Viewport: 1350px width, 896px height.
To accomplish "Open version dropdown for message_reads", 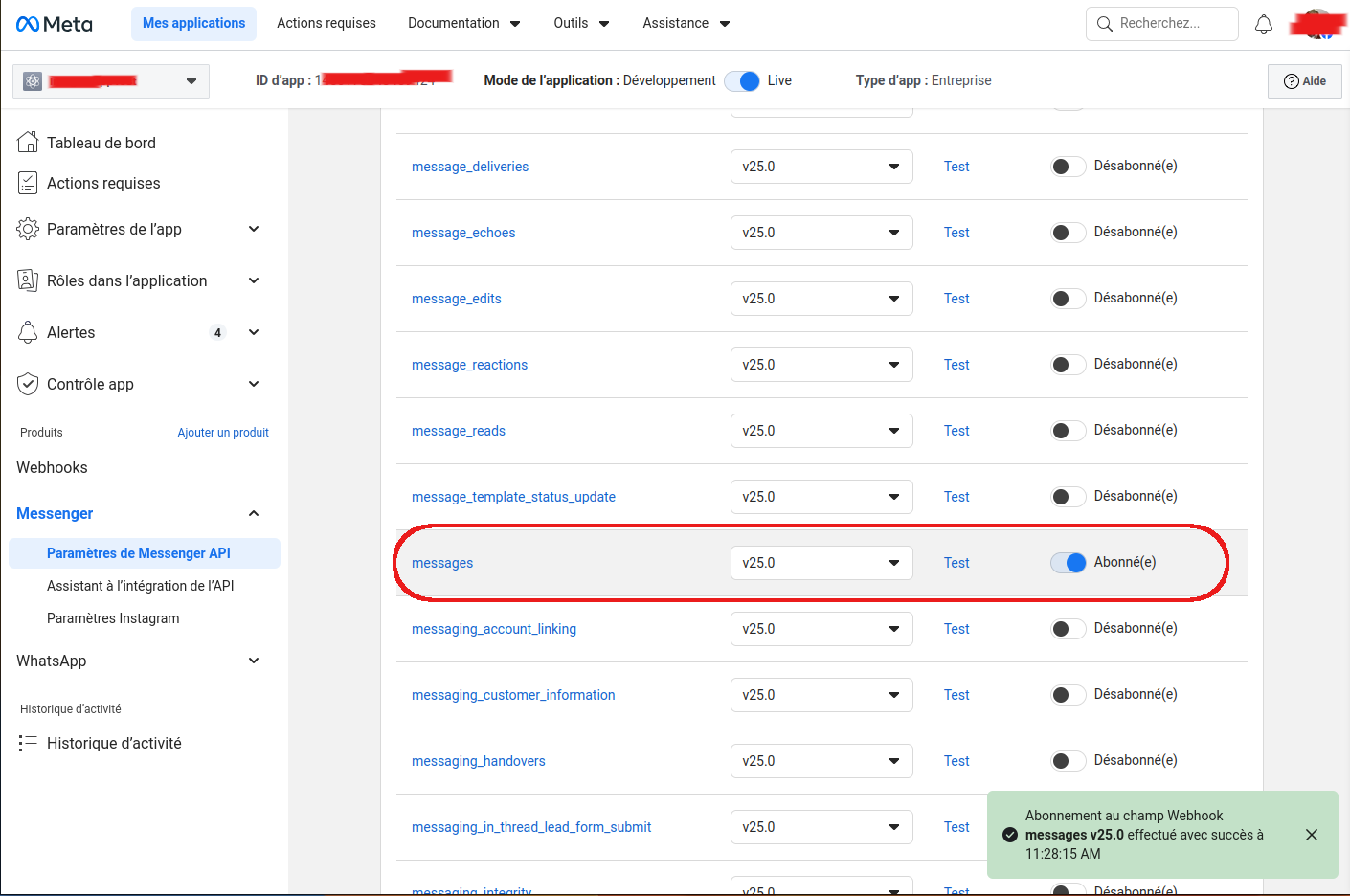I will point(821,431).
